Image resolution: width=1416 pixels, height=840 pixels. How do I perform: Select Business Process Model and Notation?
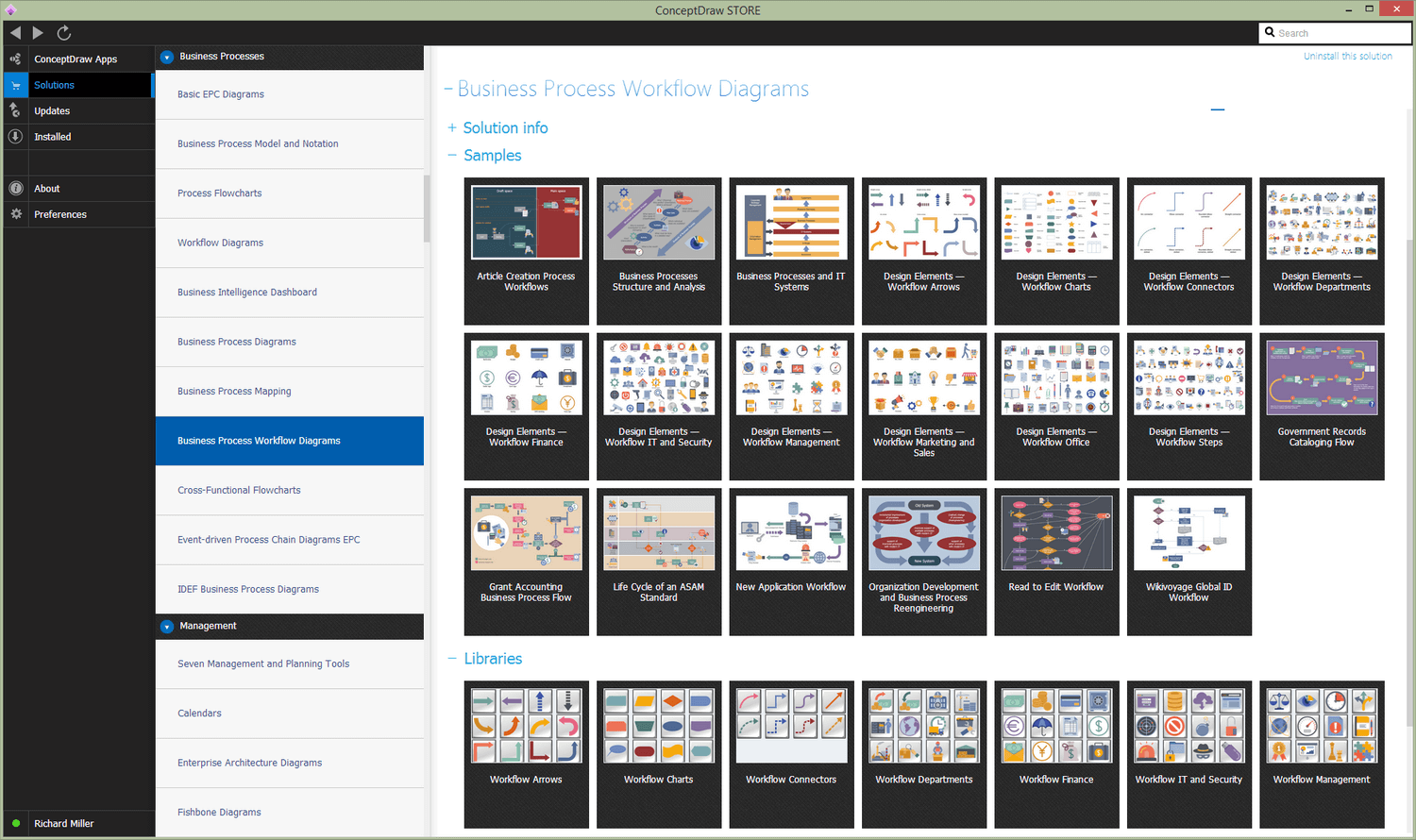pyautogui.click(x=290, y=144)
